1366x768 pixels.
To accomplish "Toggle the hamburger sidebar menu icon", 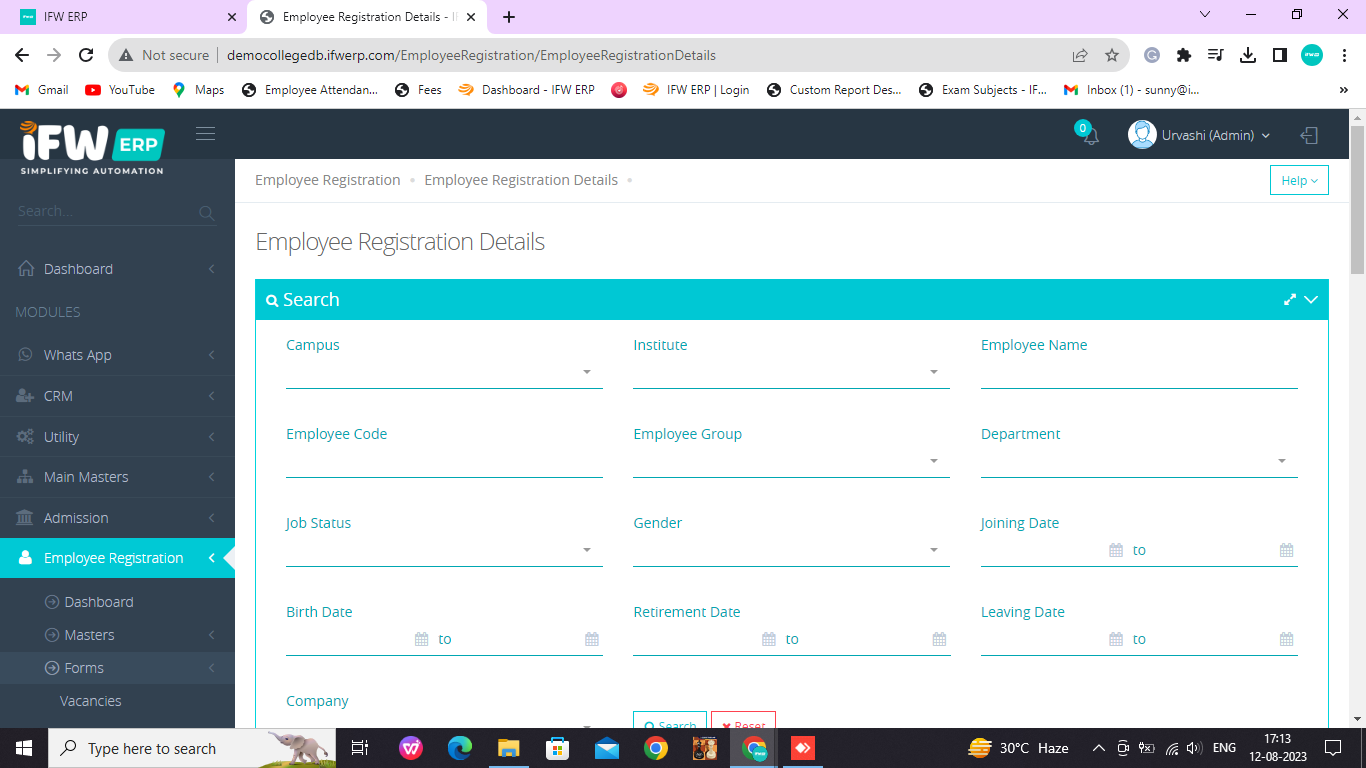I will point(205,134).
